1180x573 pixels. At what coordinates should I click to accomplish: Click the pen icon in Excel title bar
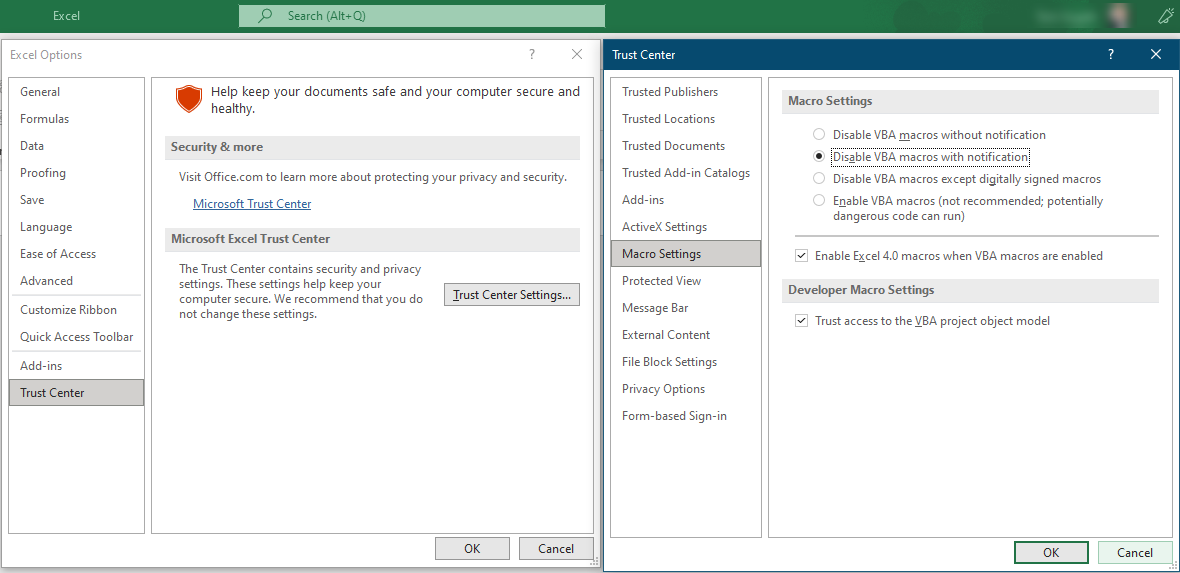coord(1165,16)
